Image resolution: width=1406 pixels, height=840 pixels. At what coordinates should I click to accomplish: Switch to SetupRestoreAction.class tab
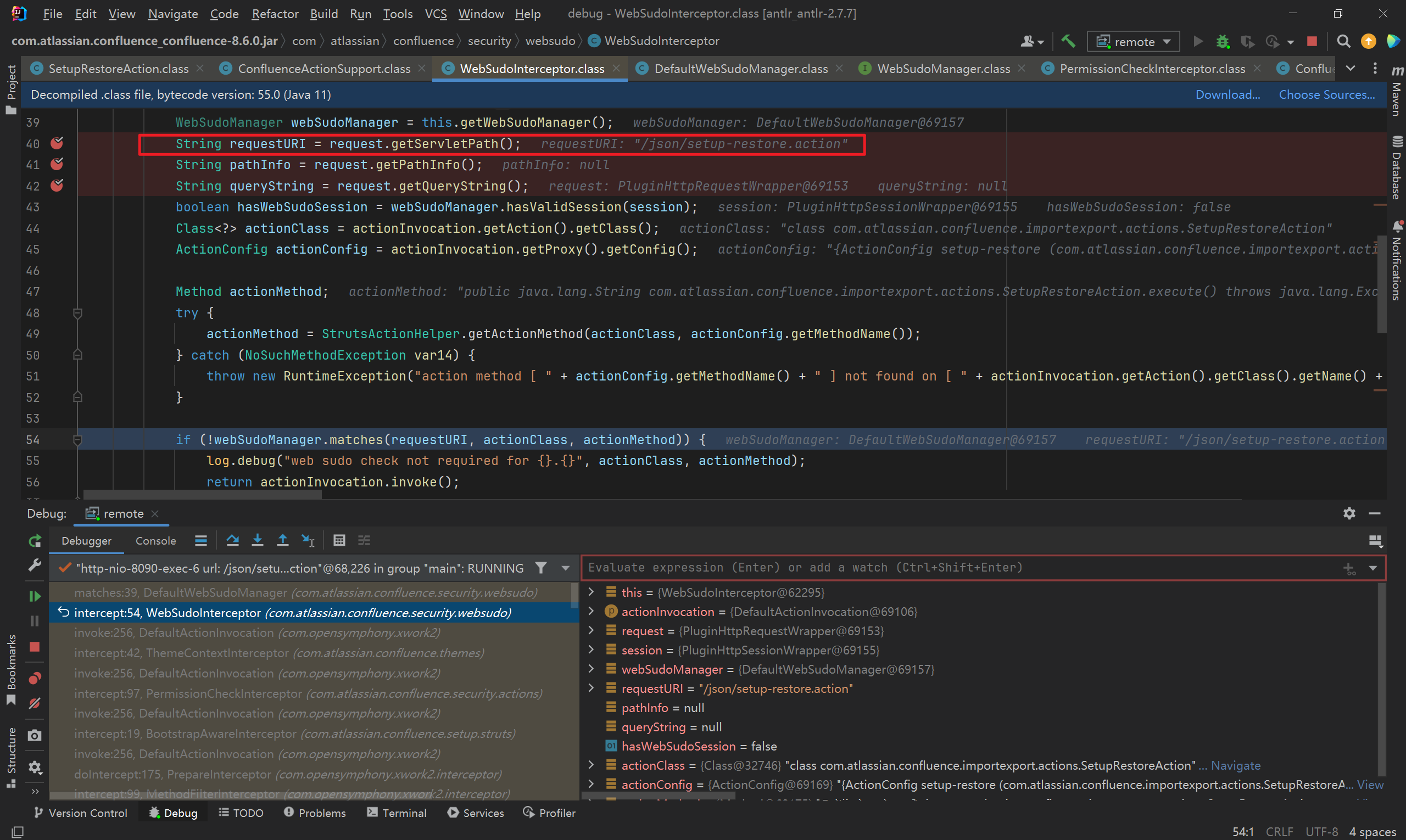(118, 69)
